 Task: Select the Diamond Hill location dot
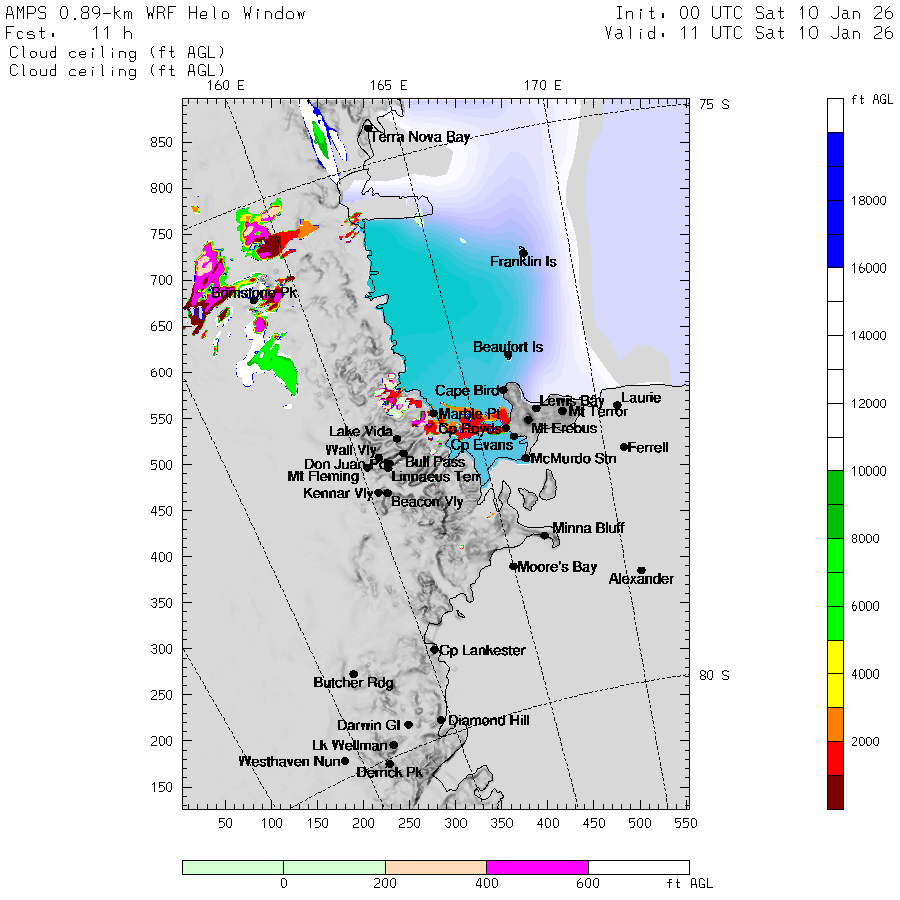tap(441, 719)
